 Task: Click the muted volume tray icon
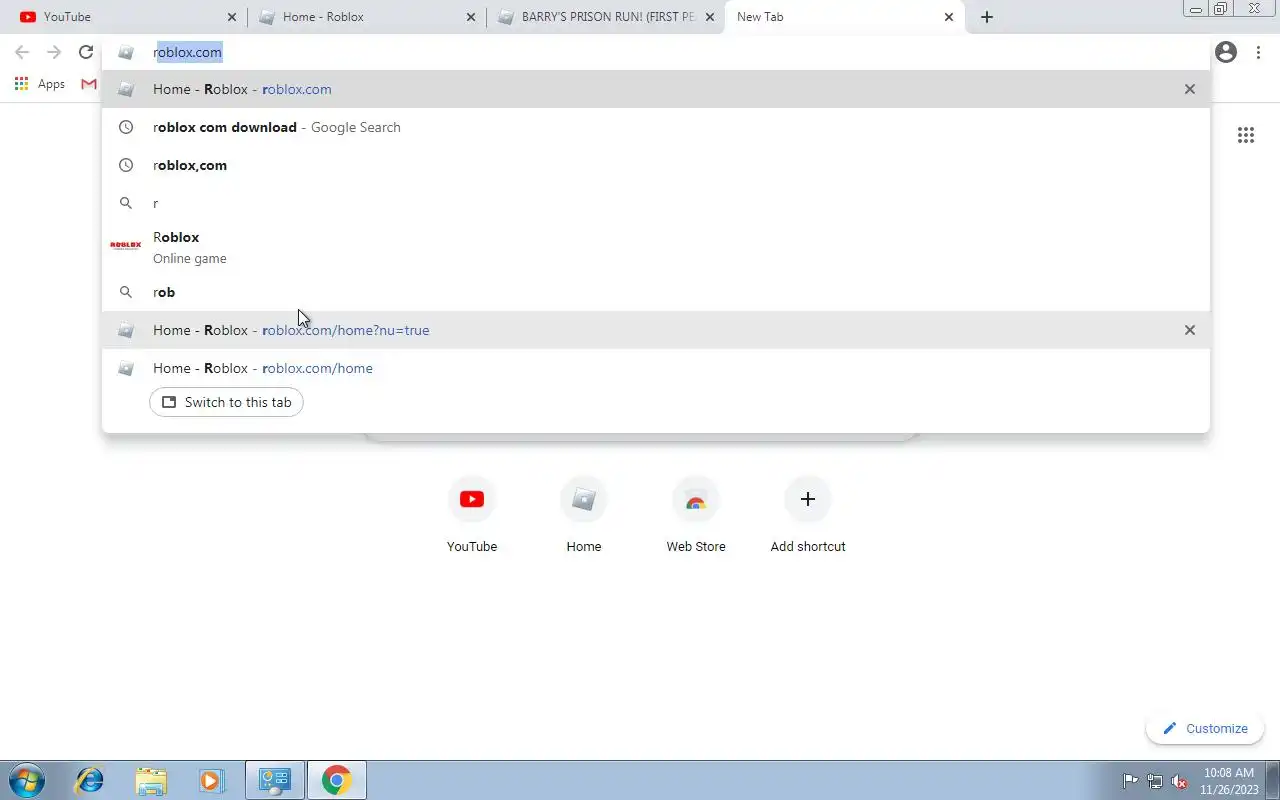coord(1179,781)
